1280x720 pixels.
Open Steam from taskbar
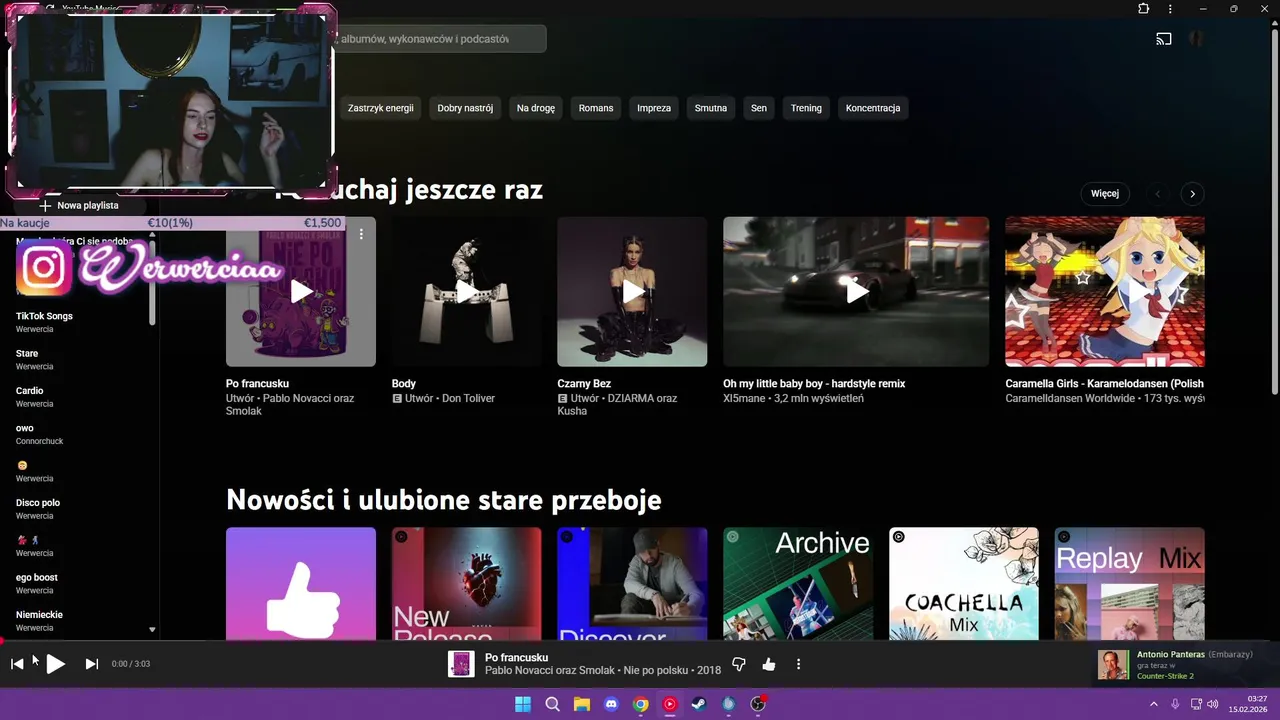(x=699, y=704)
